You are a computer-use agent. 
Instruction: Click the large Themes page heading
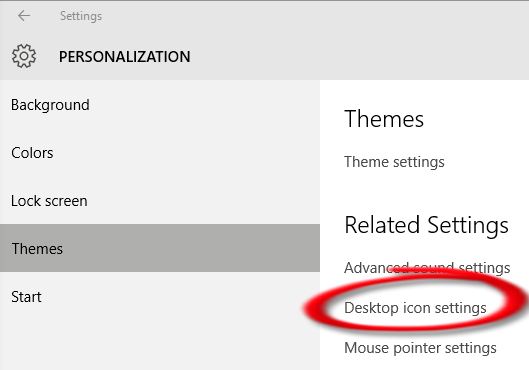tap(384, 119)
